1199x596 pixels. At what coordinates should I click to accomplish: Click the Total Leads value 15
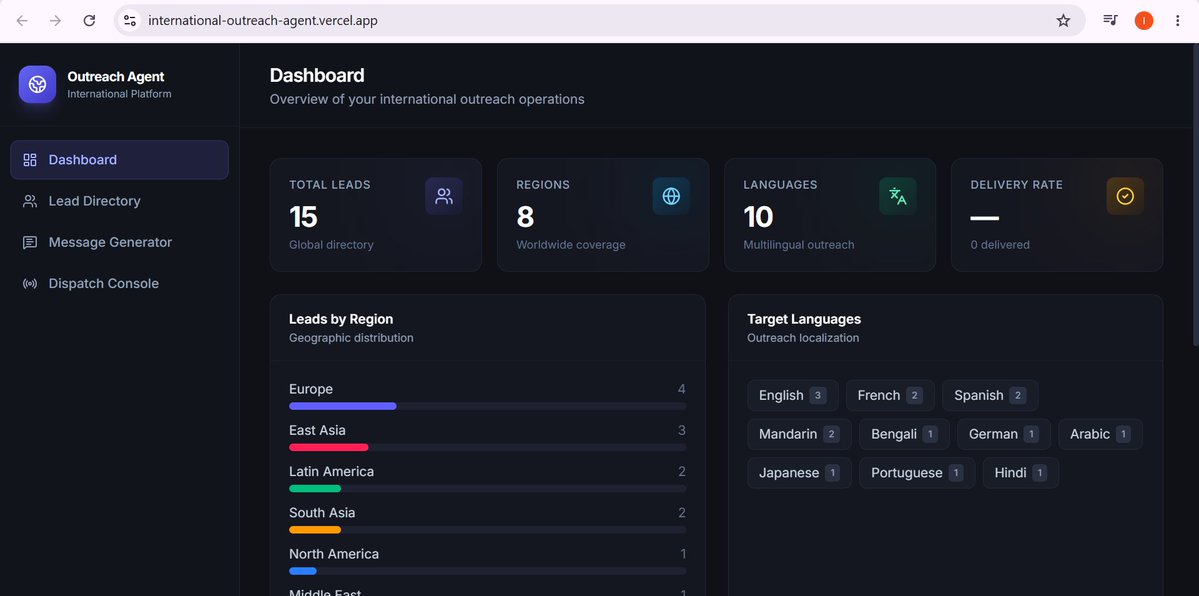(303, 217)
